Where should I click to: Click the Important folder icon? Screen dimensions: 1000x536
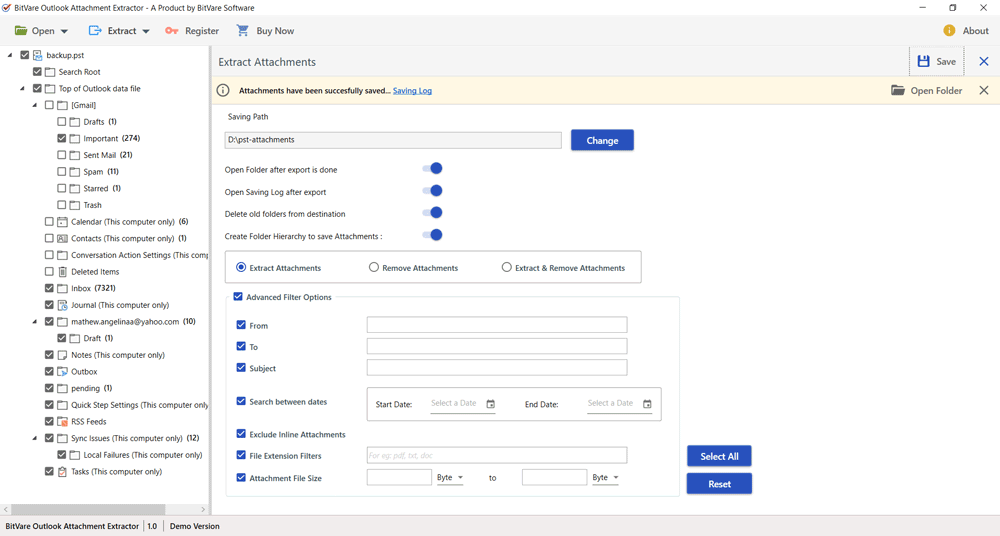point(75,138)
